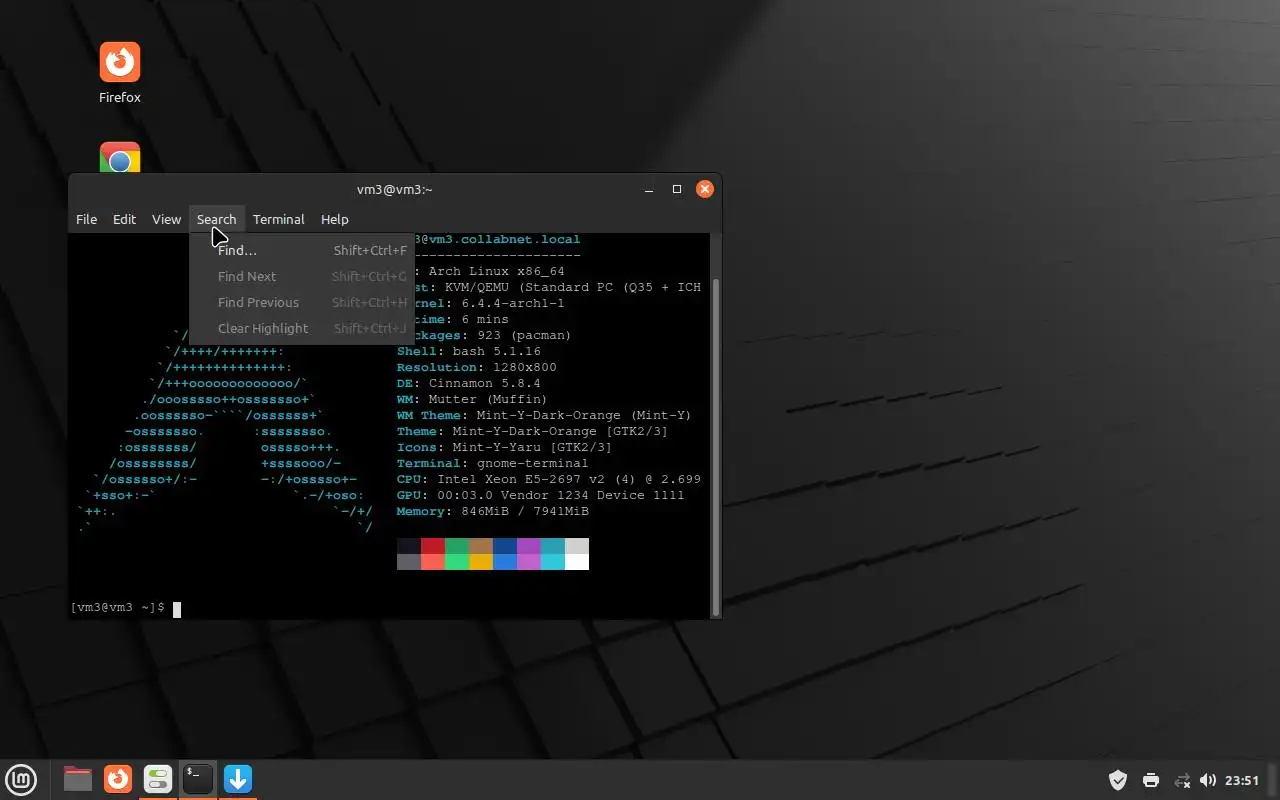The height and width of the screenshot is (800, 1280).
Task: Choose Clear Highlight in the Search menu
Action: (x=302, y=329)
